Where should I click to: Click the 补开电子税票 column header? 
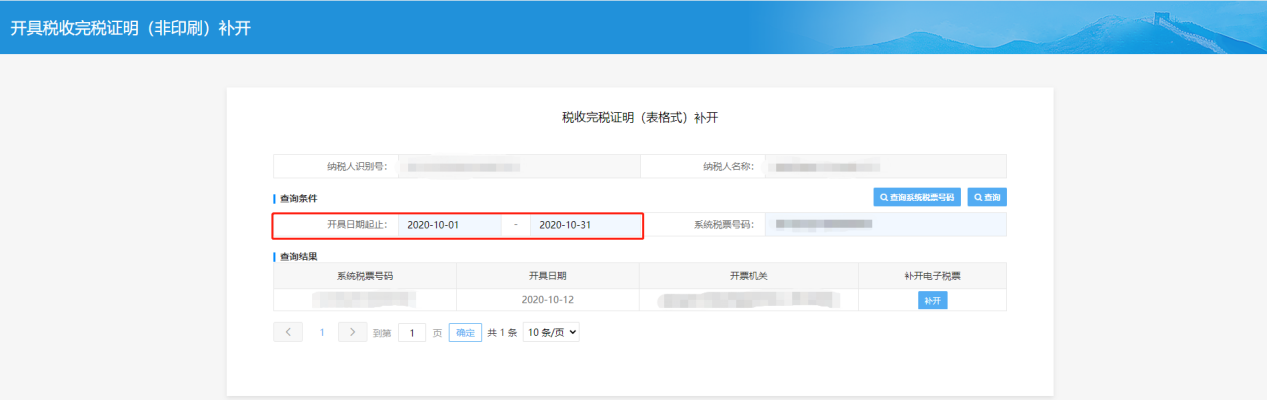pos(932,275)
